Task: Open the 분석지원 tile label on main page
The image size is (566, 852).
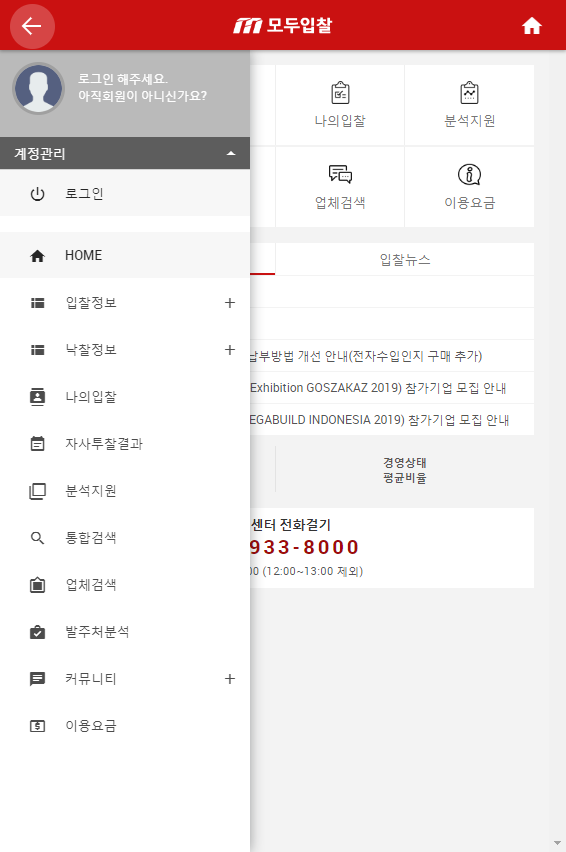Action: 470,121
